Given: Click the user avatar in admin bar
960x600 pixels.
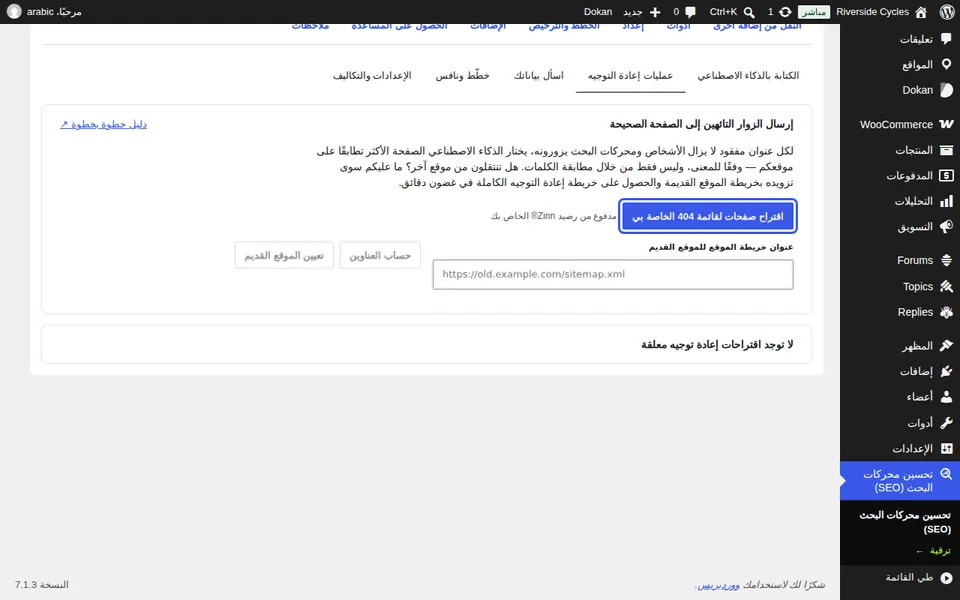Looking at the screenshot, I should [x=13, y=12].
